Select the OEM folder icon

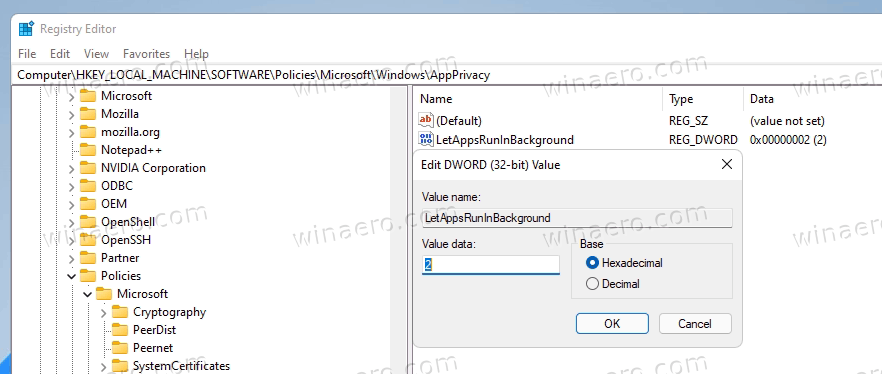(87, 204)
